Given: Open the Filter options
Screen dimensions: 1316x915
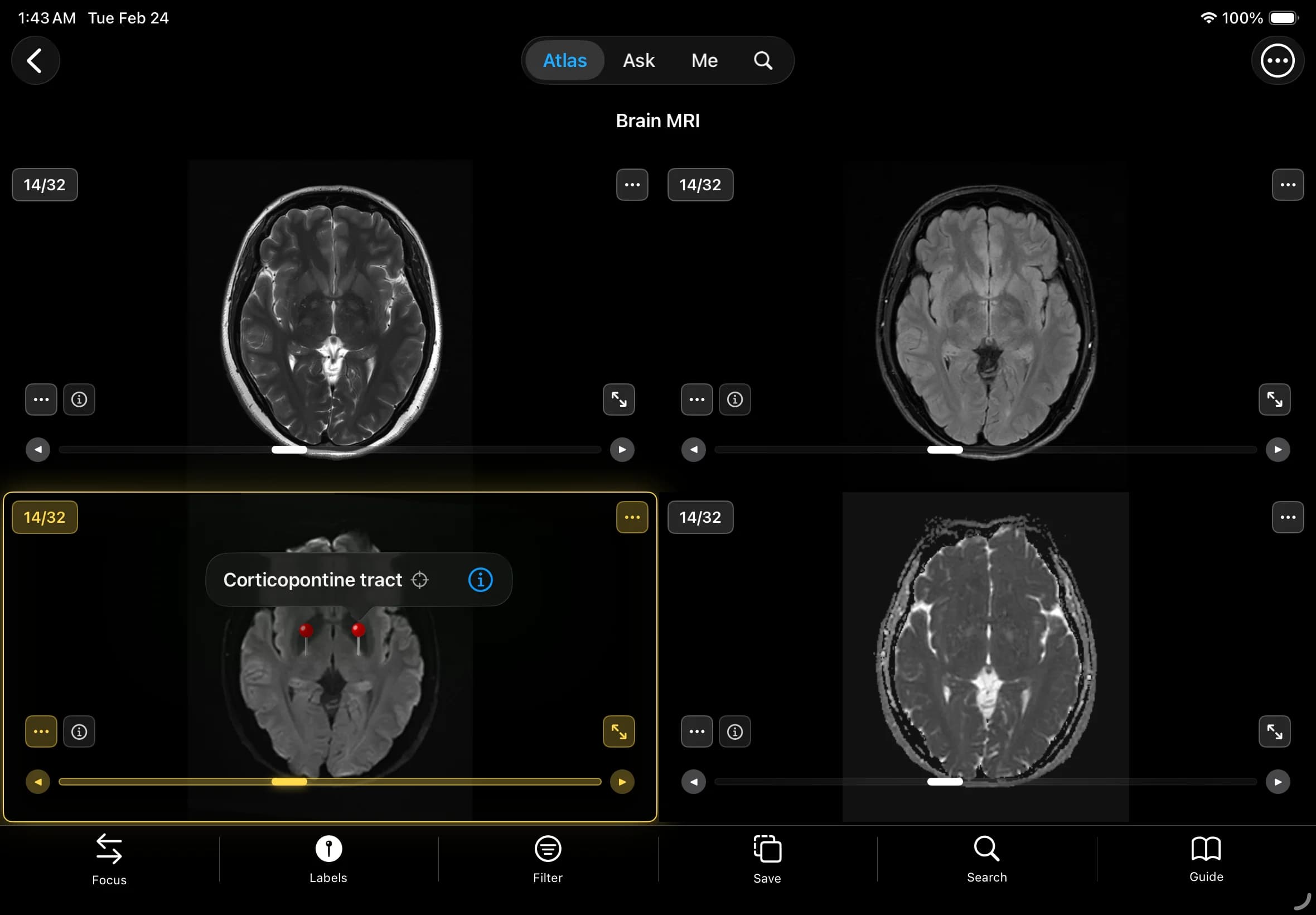Looking at the screenshot, I should point(547,858).
